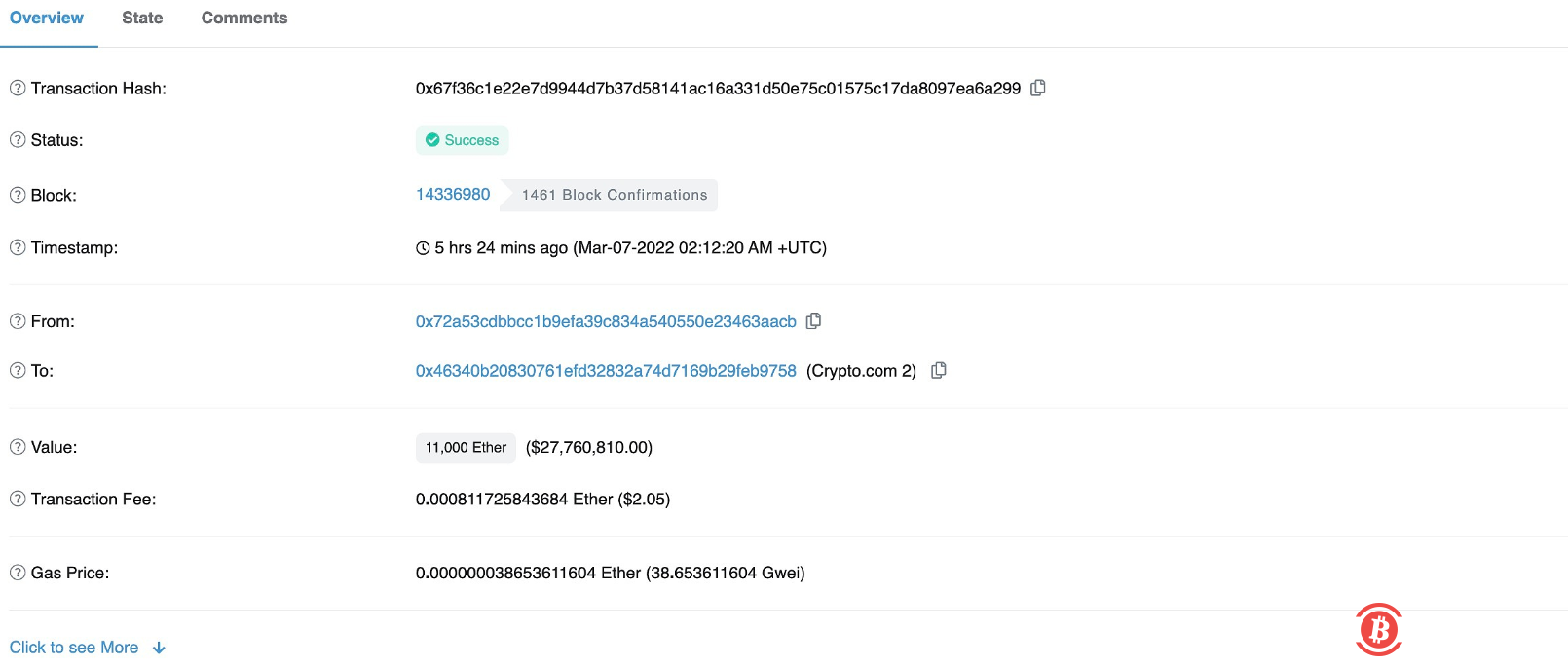This screenshot has width=1568, height=668.
Task: Click the Success status badge
Action: point(462,139)
